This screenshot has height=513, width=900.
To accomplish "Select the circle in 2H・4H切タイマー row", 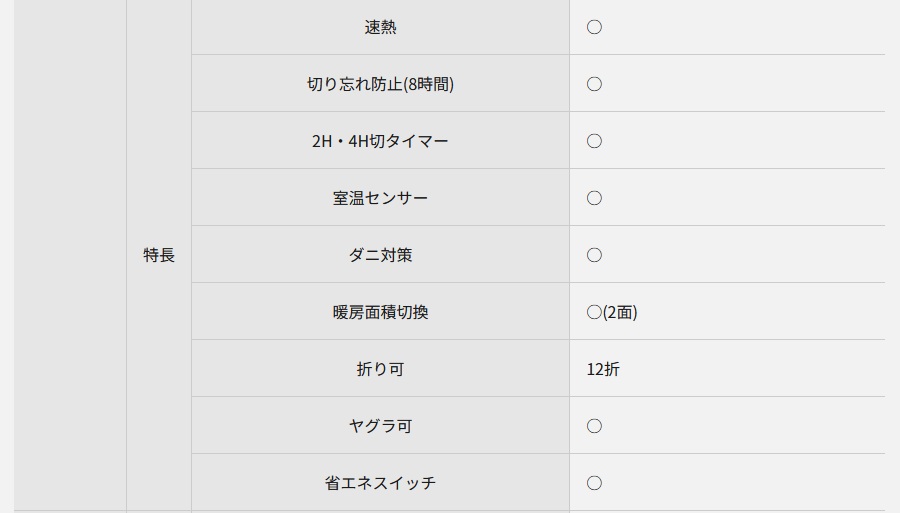I will pyautogui.click(x=594, y=141).
